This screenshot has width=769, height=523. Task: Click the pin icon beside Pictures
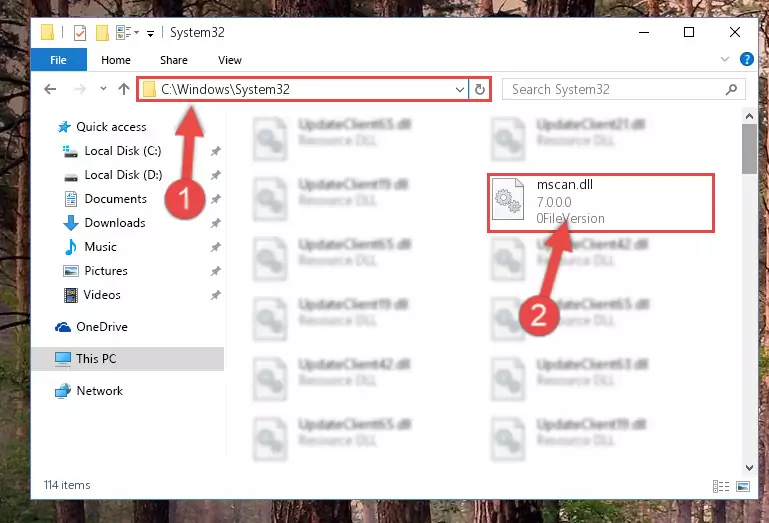coord(215,271)
